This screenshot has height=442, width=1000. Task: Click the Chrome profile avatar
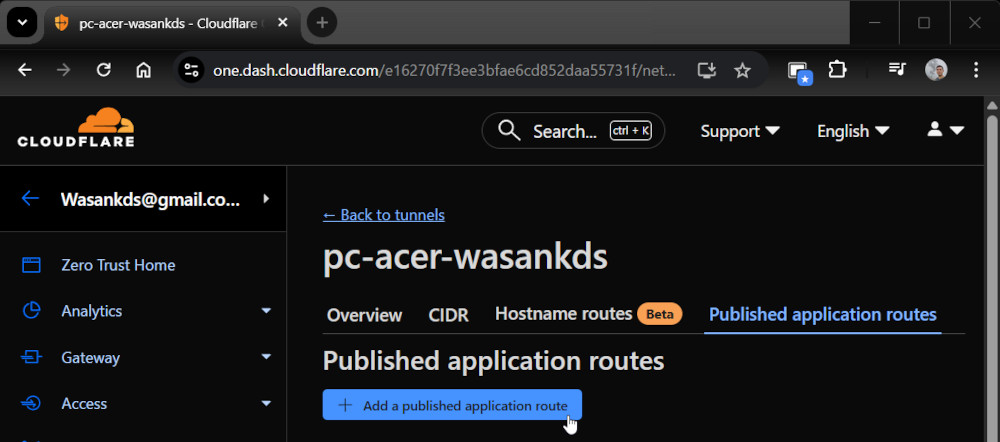pos(936,70)
